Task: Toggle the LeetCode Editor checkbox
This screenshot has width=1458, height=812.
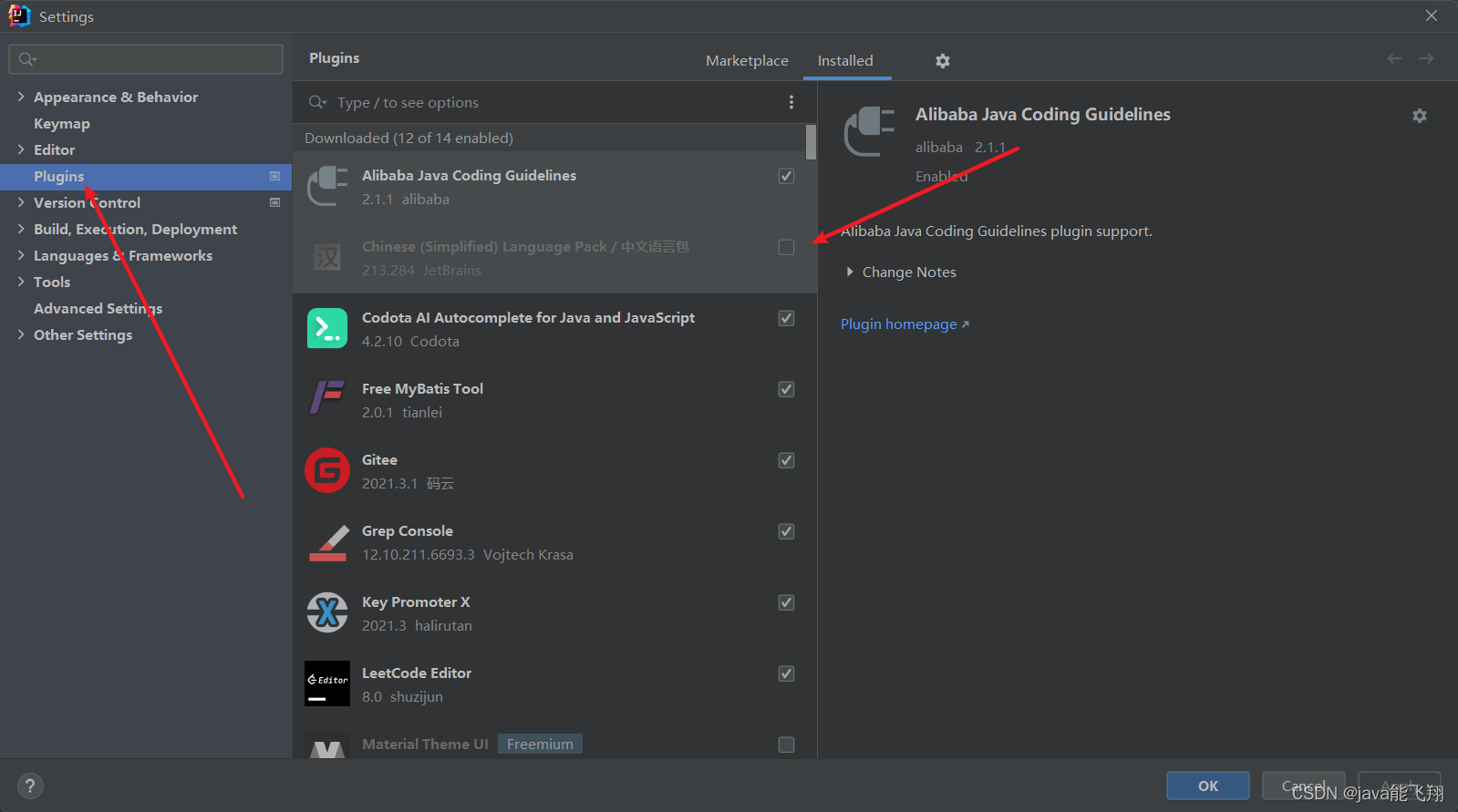Action: pyautogui.click(x=786, y=673)
